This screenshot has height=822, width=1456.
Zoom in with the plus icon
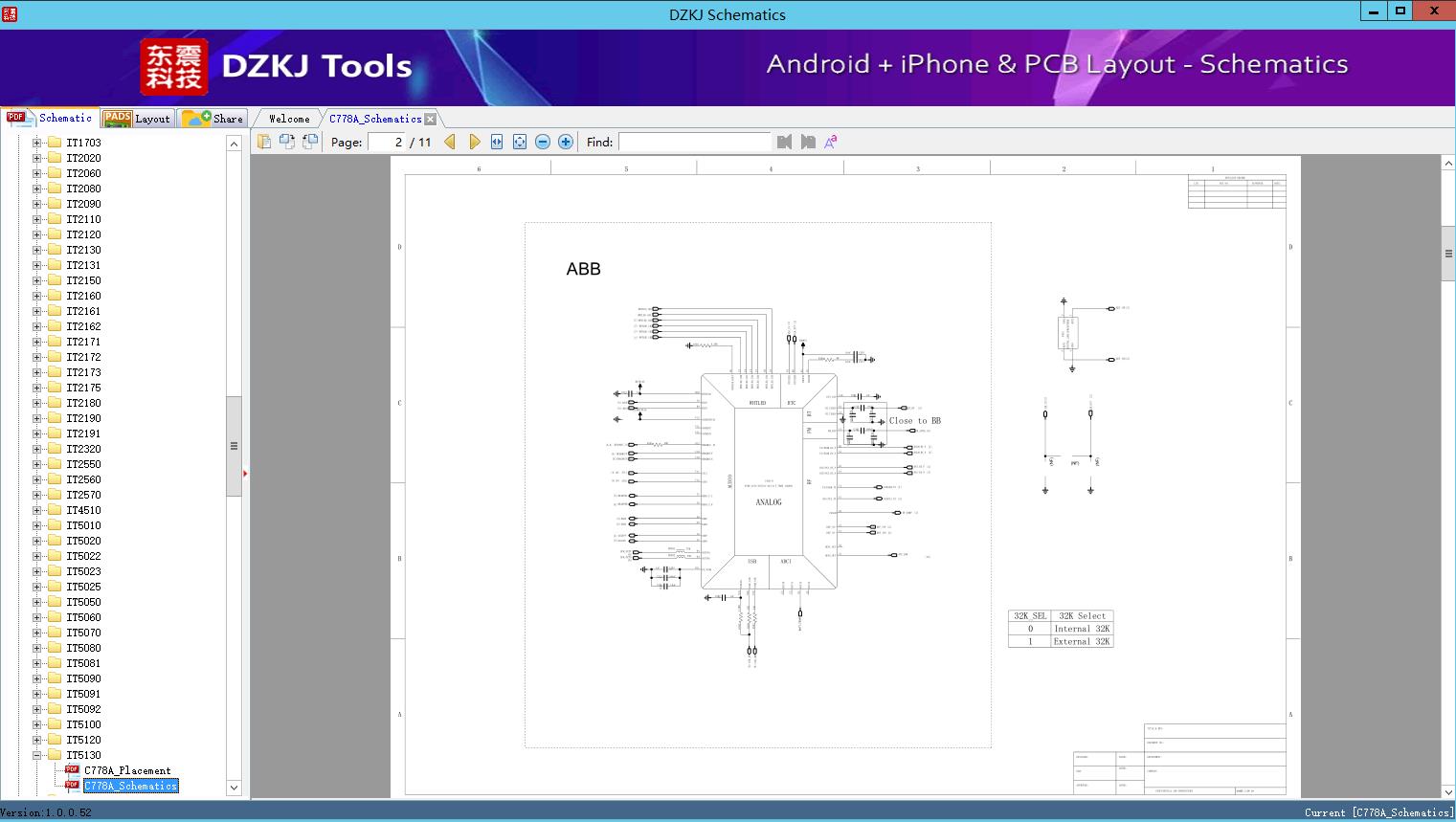(566, 142)
